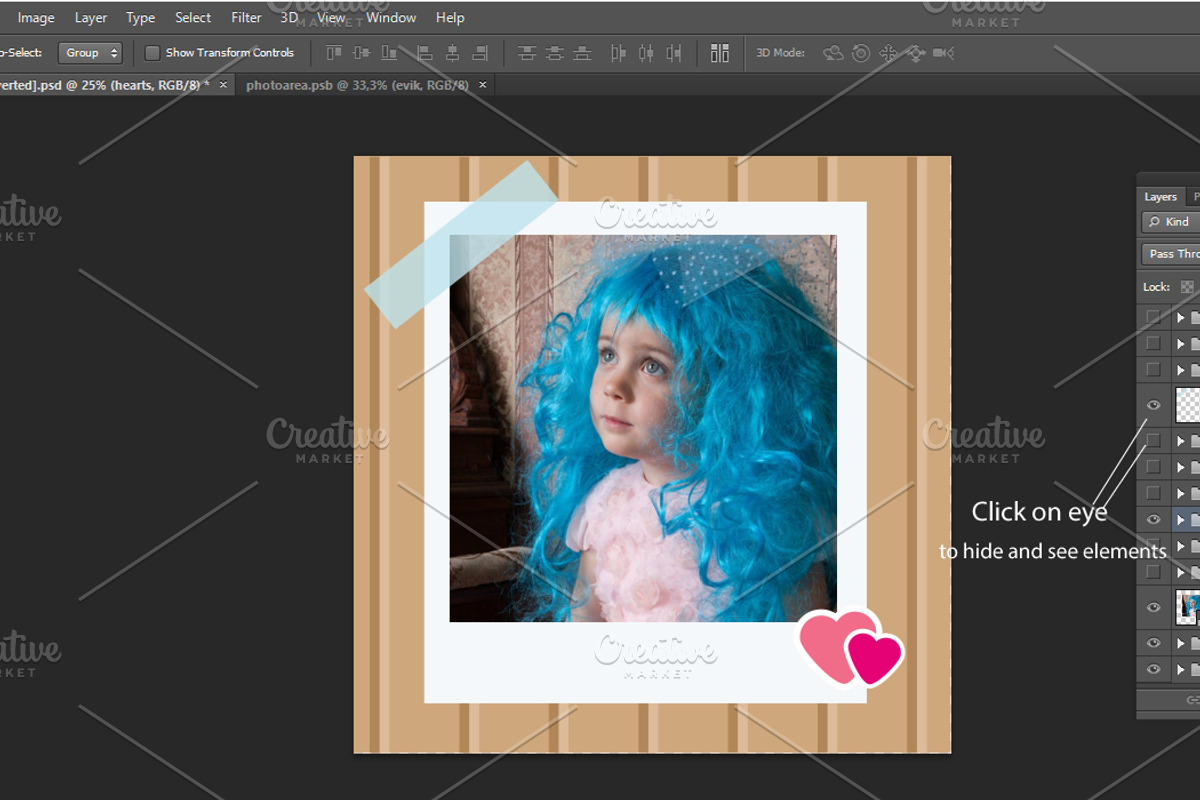
Task: Click the 3D camera view icon at far right
Action: point(940,53)
